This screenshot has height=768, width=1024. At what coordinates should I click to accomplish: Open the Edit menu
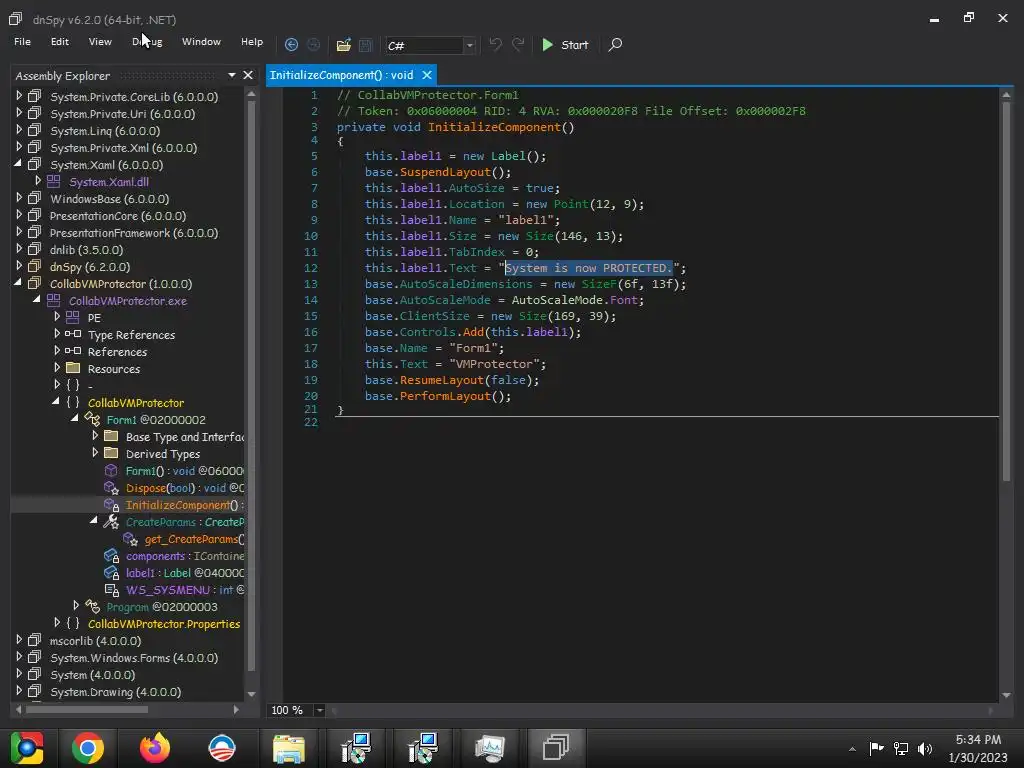(59, 41)
